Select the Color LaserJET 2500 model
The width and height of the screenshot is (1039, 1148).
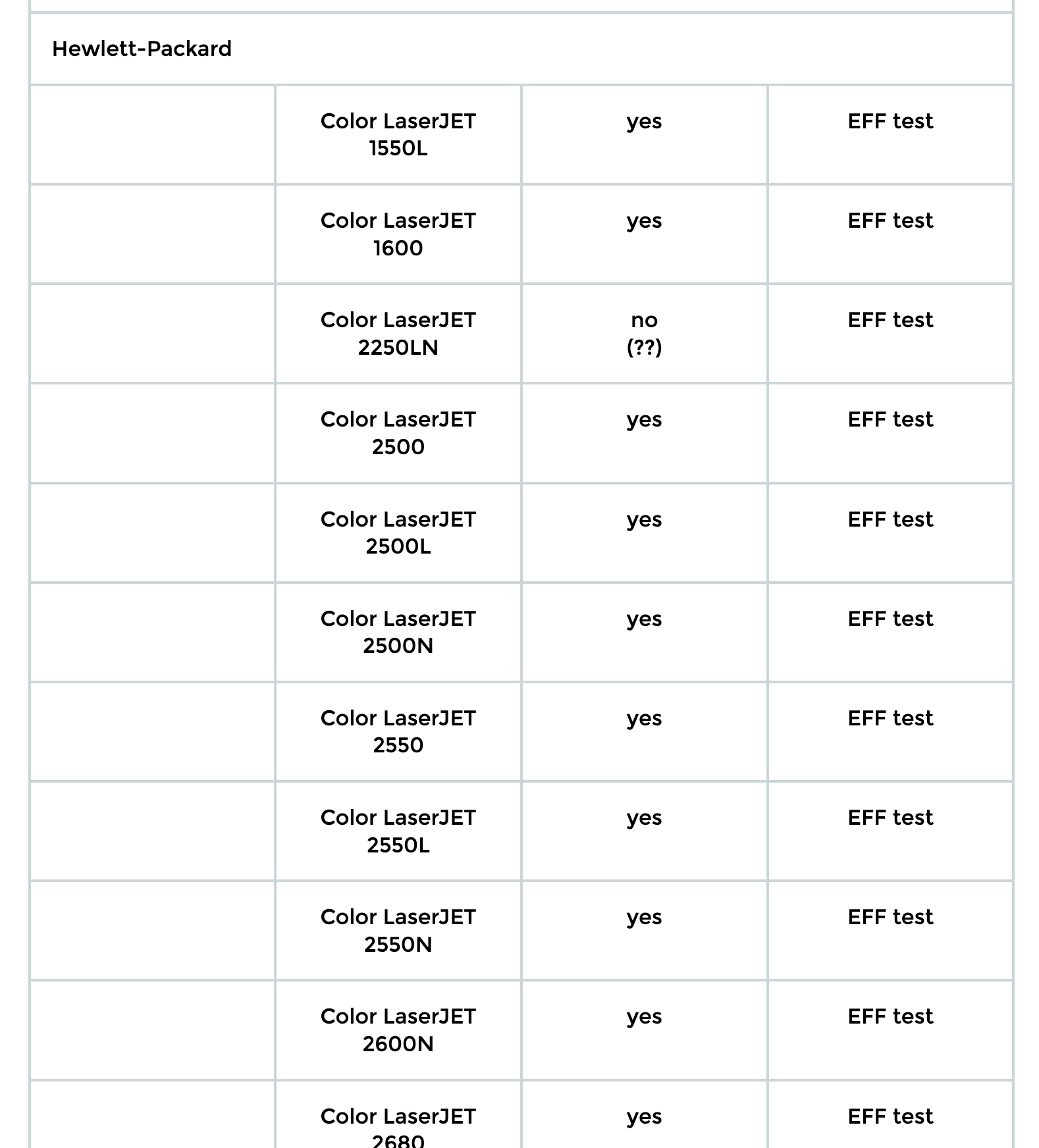[x=398, y=433]
